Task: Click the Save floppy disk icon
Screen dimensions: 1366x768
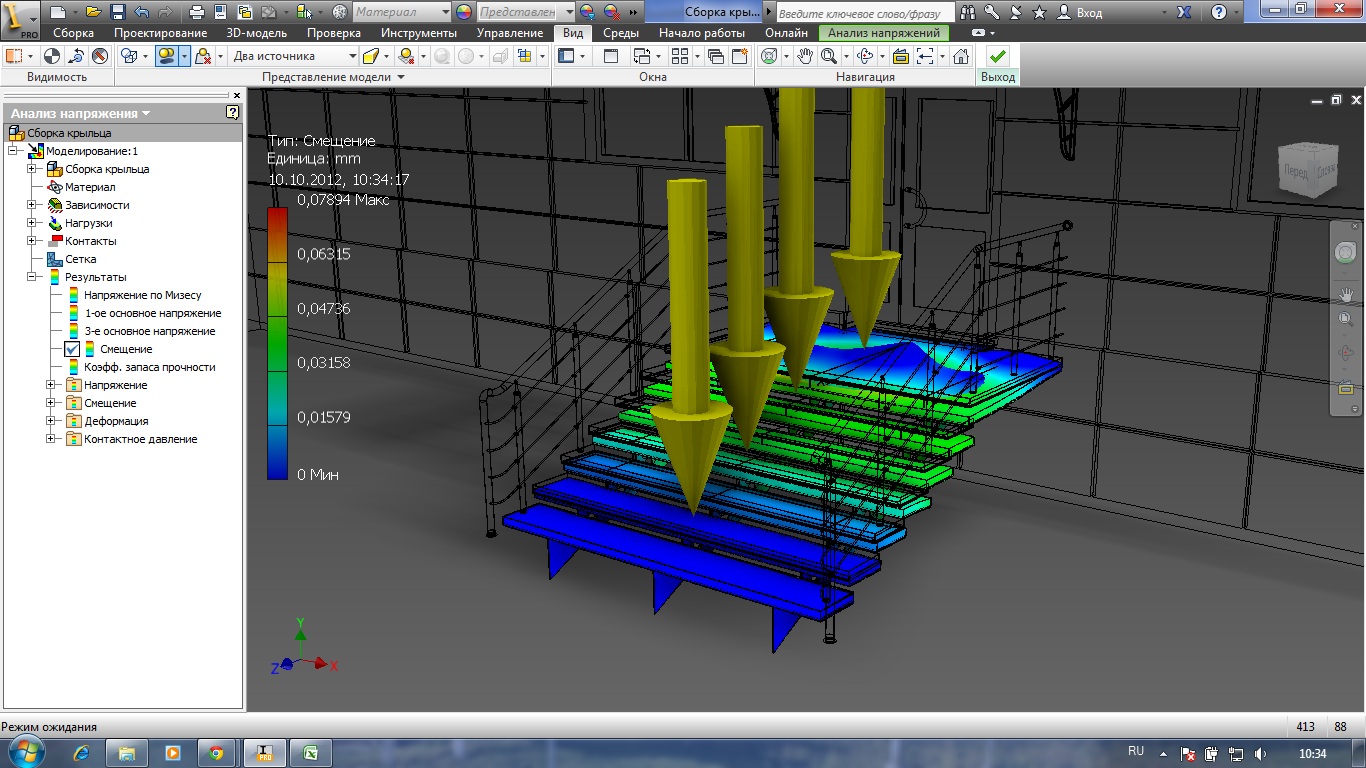Action: click(117, 12)
